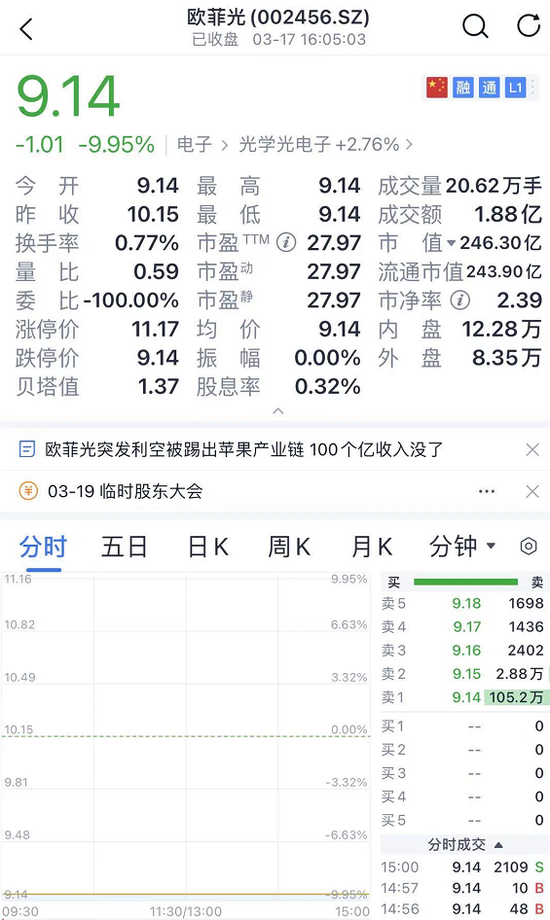Tap the 10.15 previous close dashed line

tap(185, 736)
